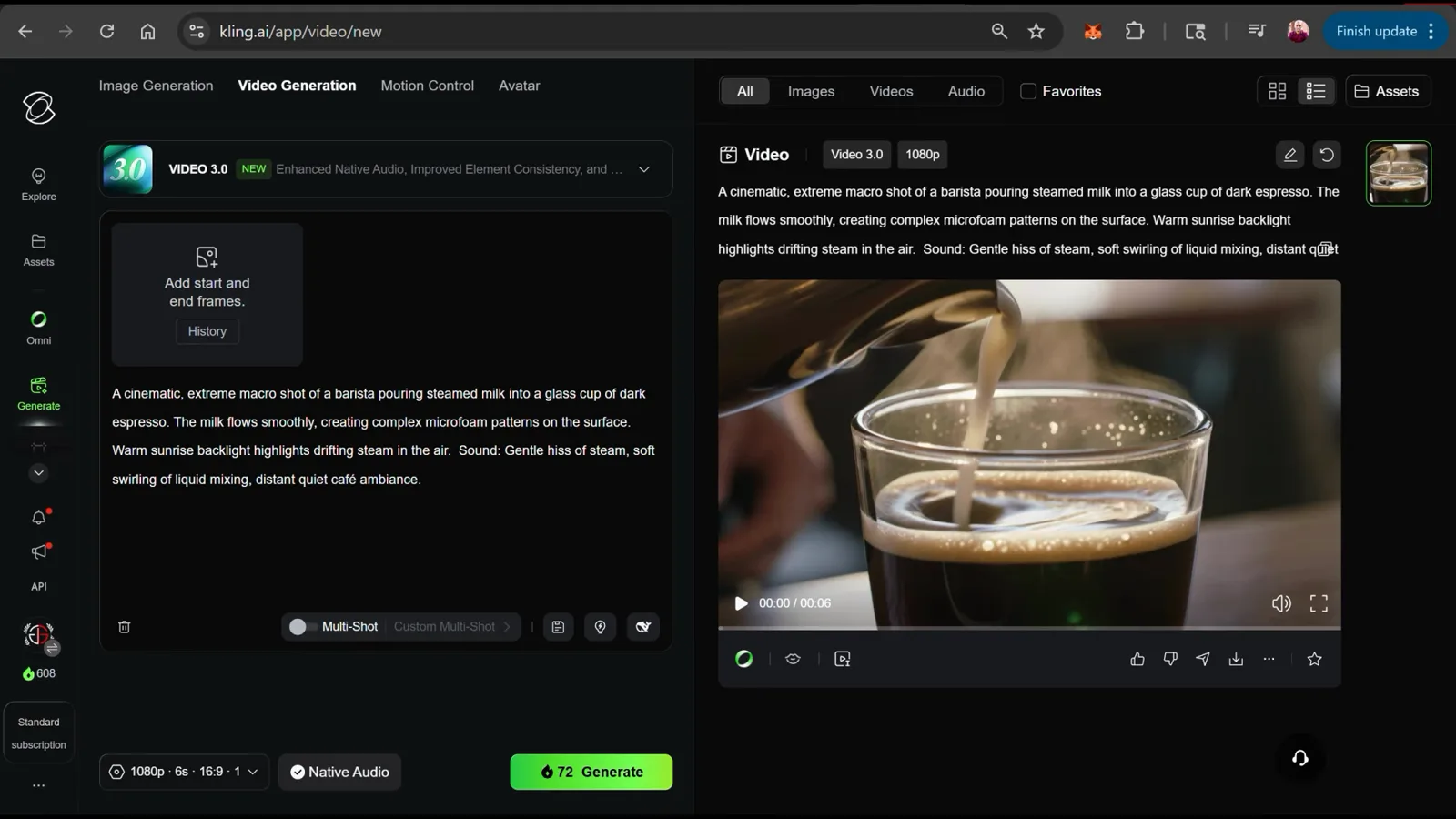
Task: Mute the video volume
Action: (x=1281, y=603)
